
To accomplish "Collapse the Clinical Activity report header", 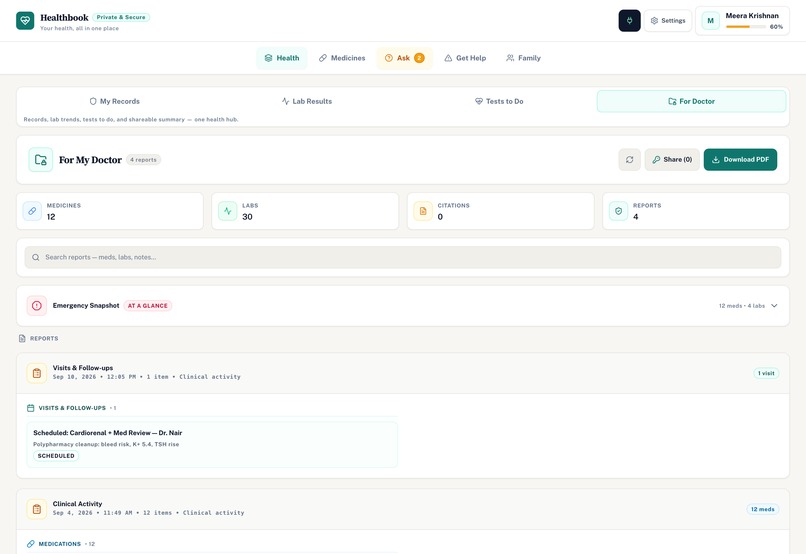I will 403,509.
